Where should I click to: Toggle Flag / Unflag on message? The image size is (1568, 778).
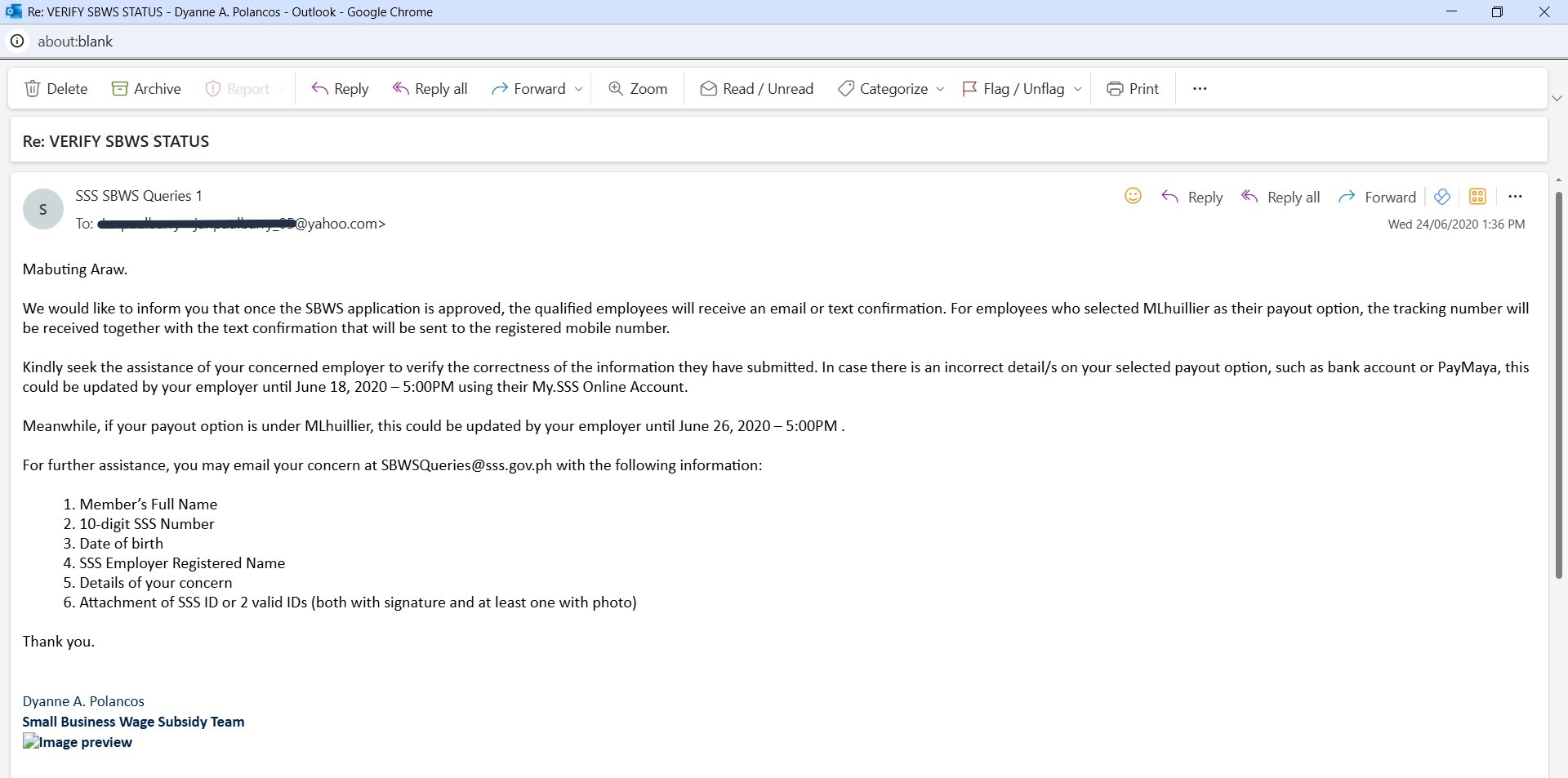click(1013, 89)
